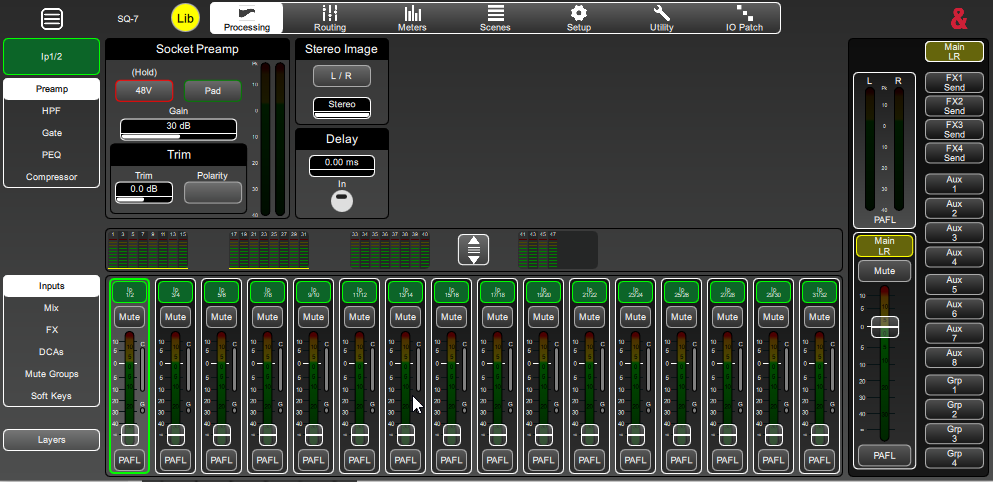Mute the Ip 17/18 channel
This screenshot has width=993, height=482.
pos(497,317)
